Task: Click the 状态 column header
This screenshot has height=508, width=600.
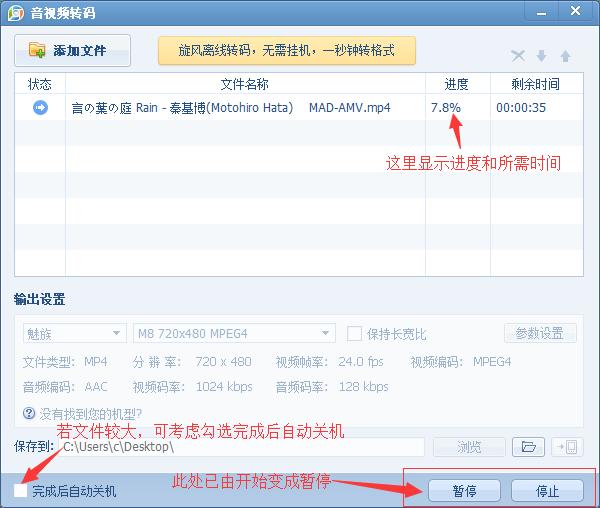Action: coord(40,84)
